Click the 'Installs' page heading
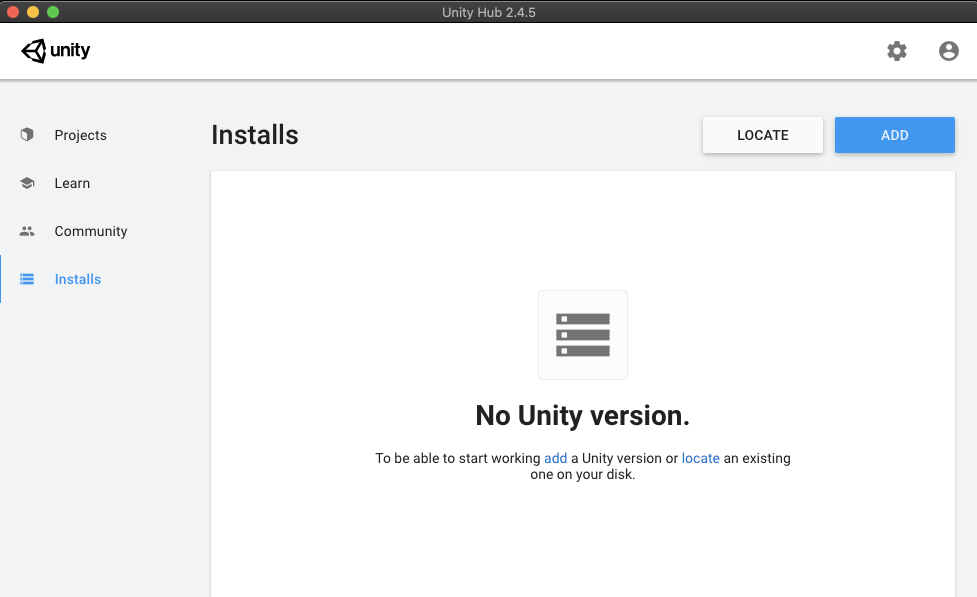 click(255, 135)
